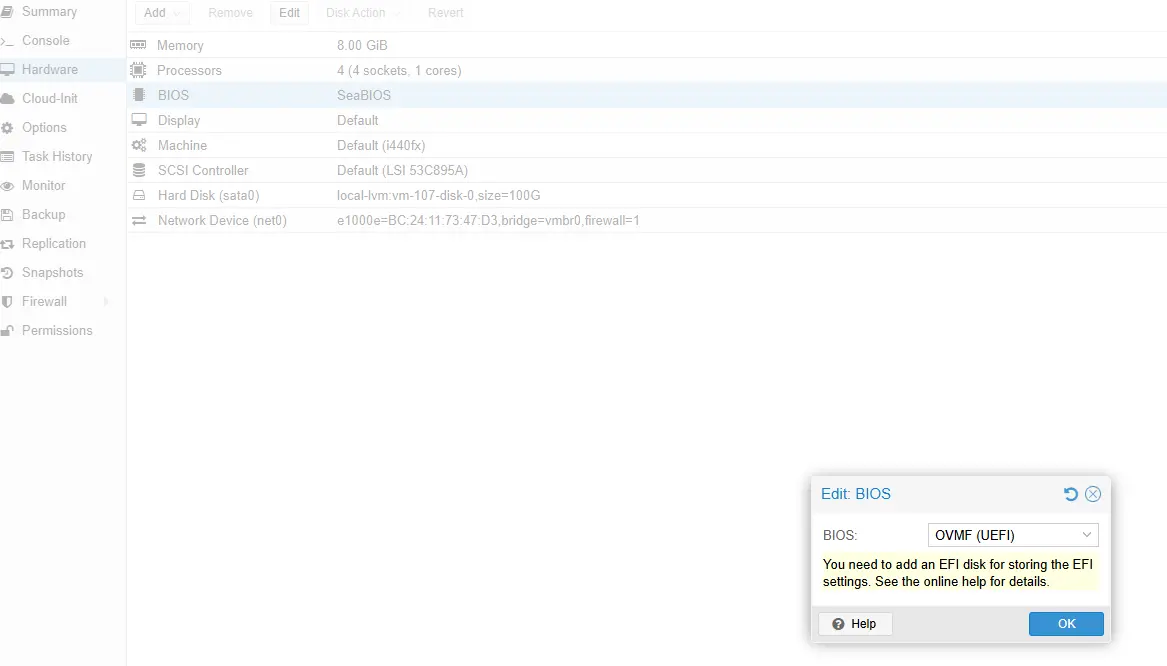Viewport: 1167px width, 666px height.
Task: Select the Hard Disk (sata0) drive icon
Action: 139,196
